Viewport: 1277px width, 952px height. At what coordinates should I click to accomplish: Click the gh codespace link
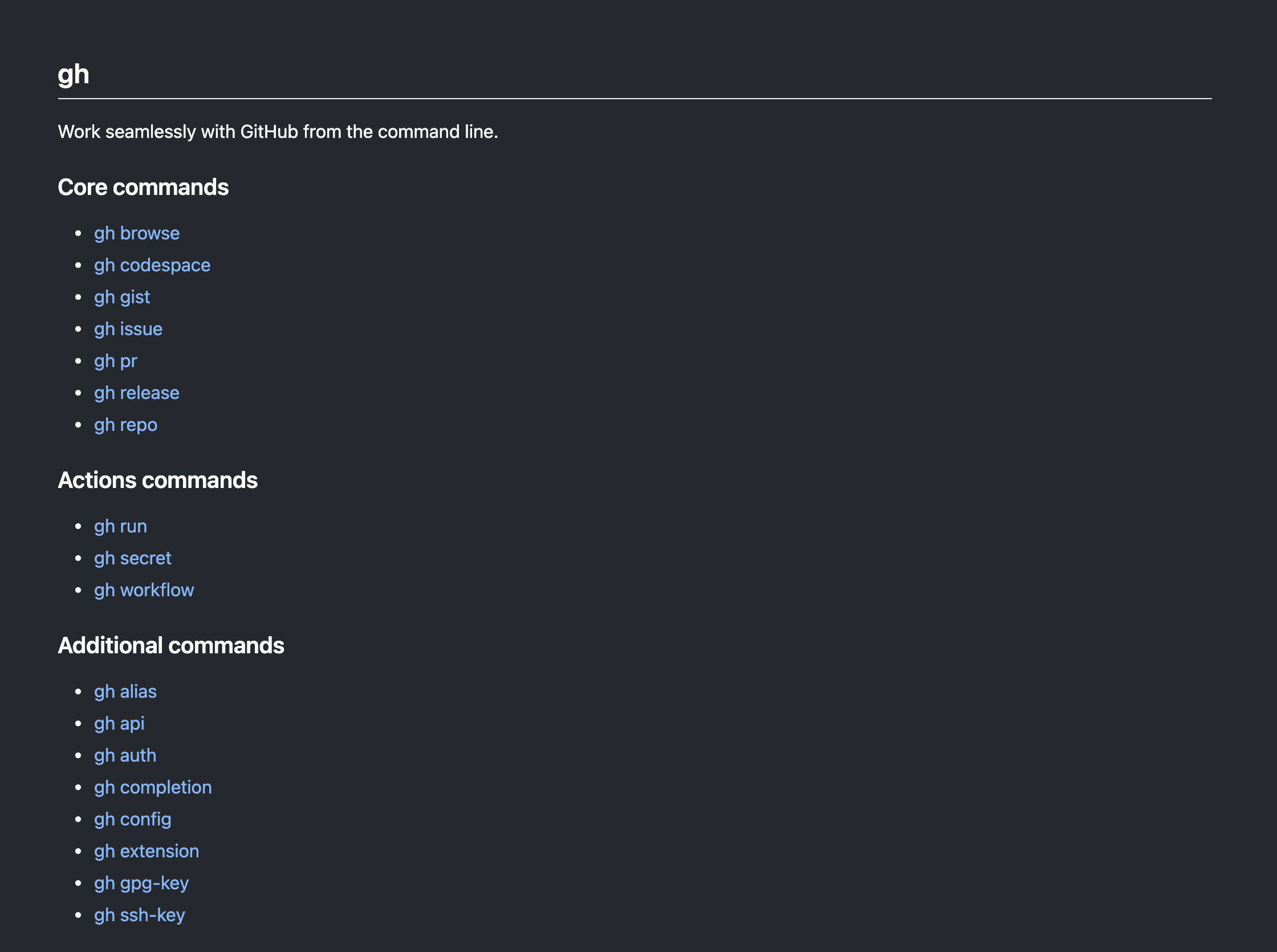152,265
